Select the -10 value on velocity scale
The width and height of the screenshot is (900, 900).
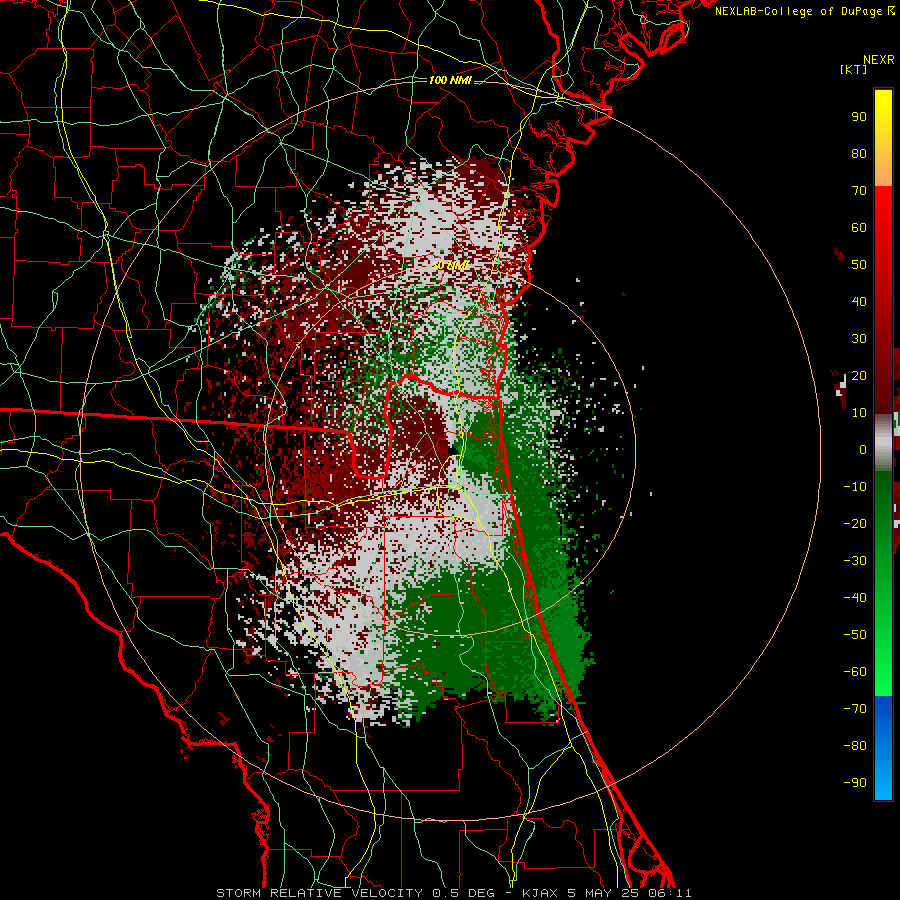point(855,487)
